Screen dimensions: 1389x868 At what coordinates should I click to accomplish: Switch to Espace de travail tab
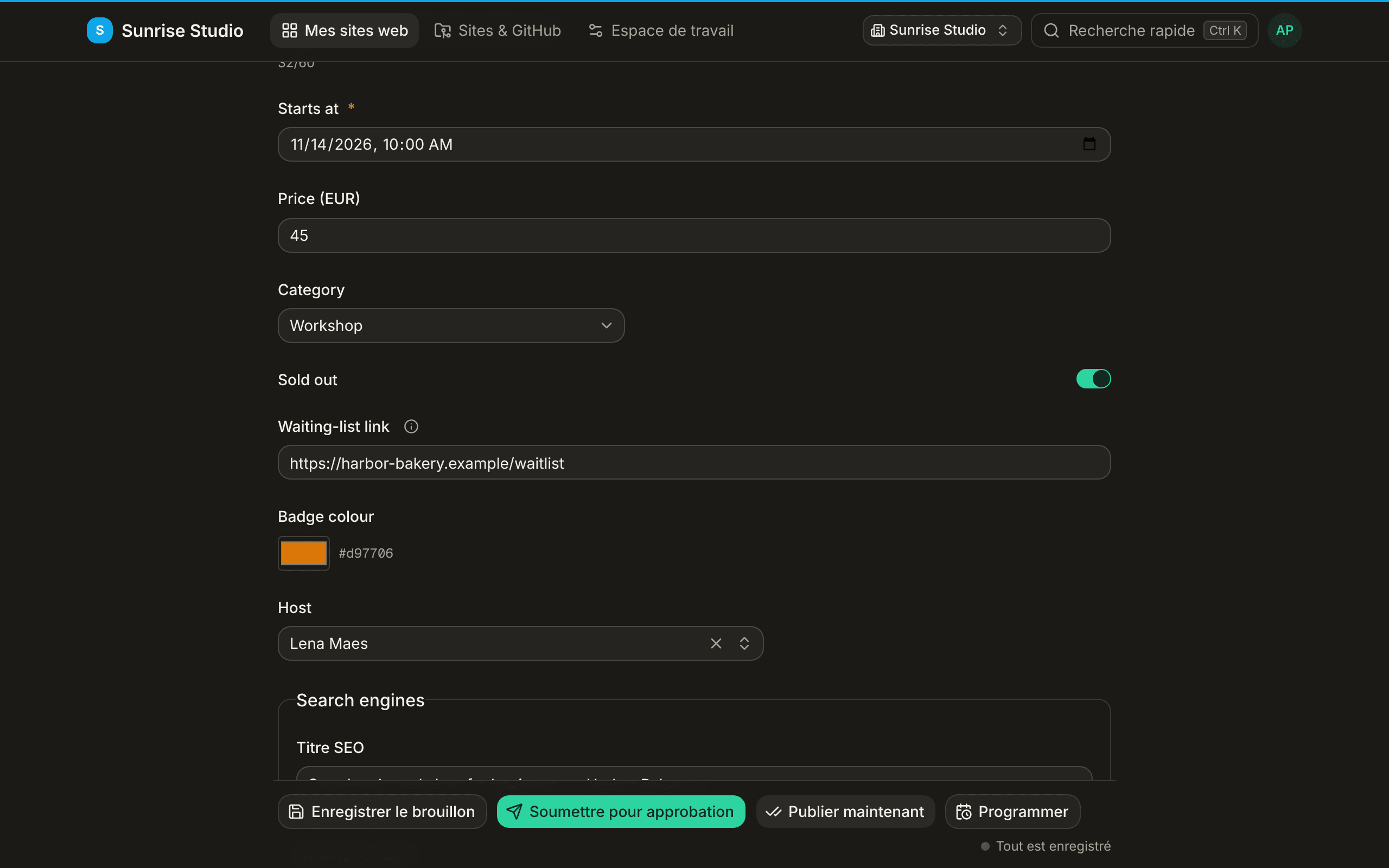(x=661, y=30)
